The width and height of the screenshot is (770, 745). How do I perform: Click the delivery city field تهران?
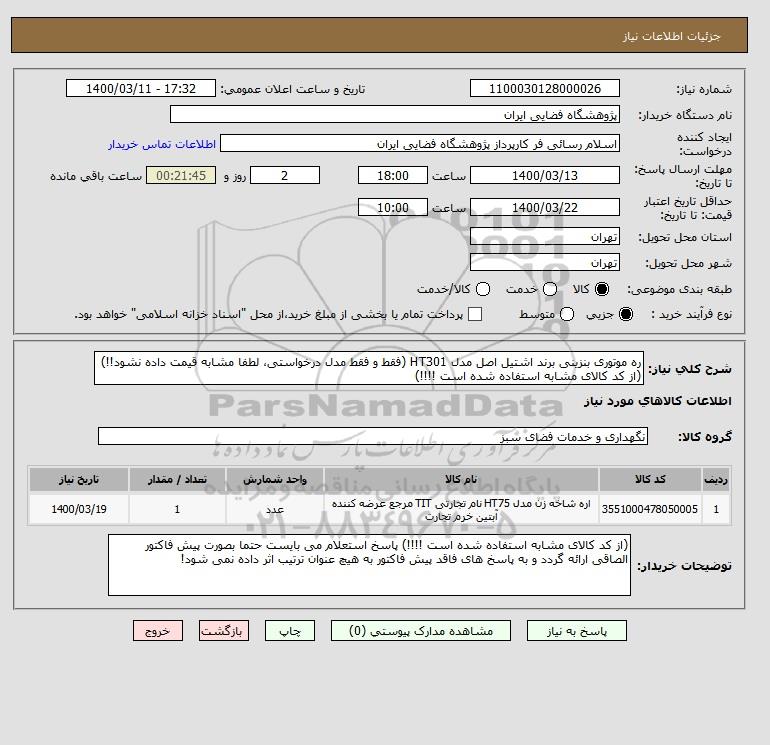(x=545, y=263)
